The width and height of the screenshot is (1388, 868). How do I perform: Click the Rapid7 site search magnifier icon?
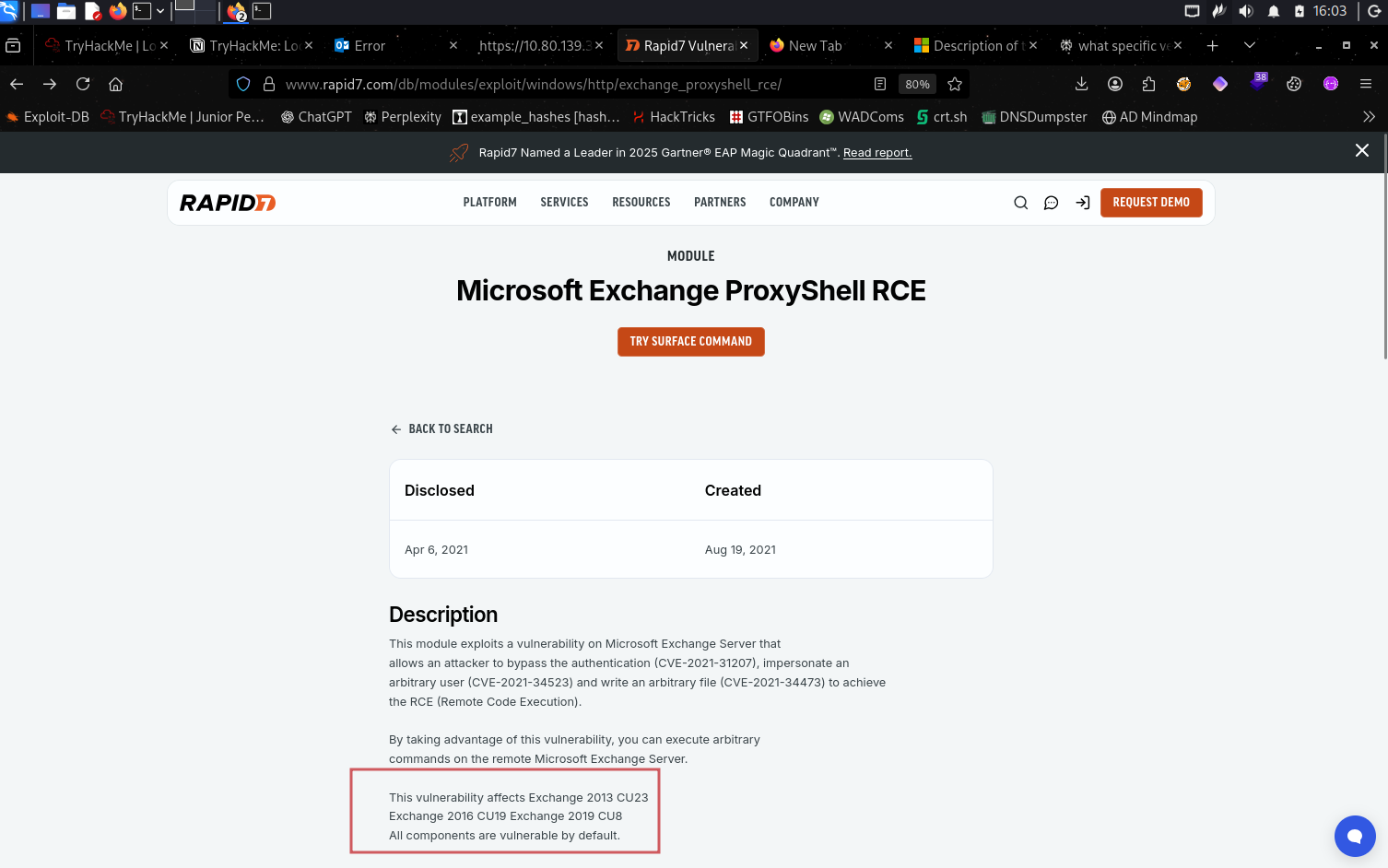point(1020,203)
